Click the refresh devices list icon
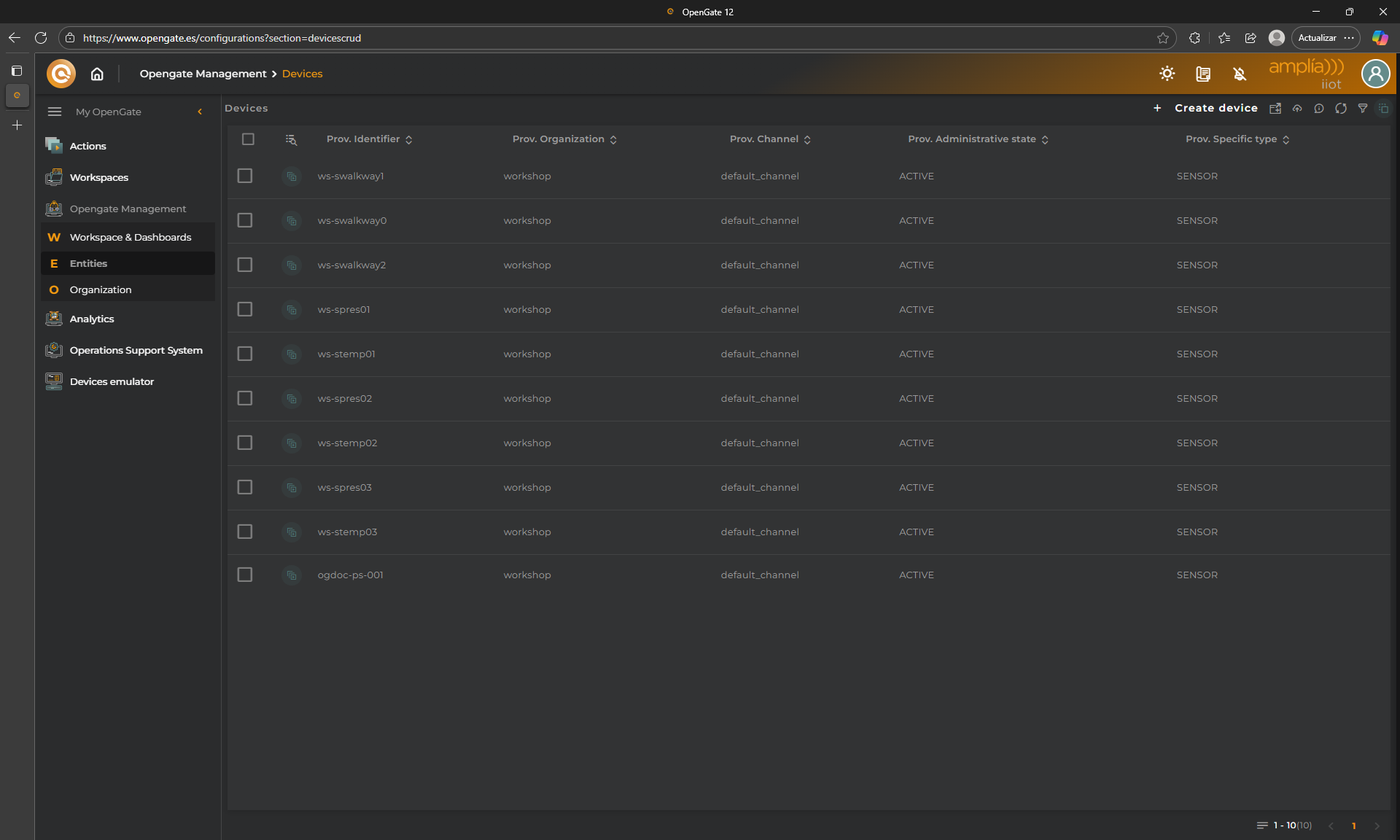1400x840 pixels. 1340,109
